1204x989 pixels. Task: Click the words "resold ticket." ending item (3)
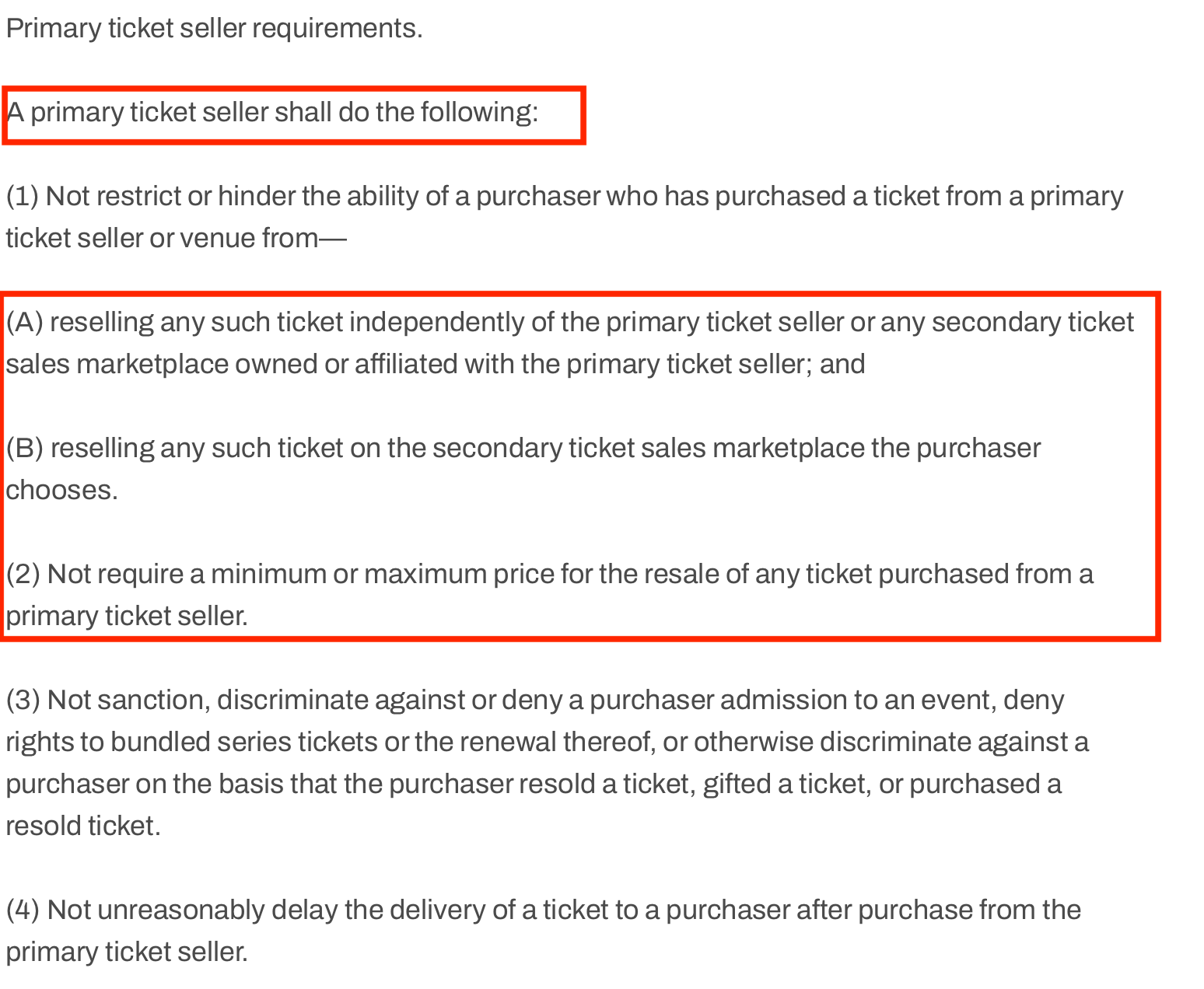coord(83,826)
